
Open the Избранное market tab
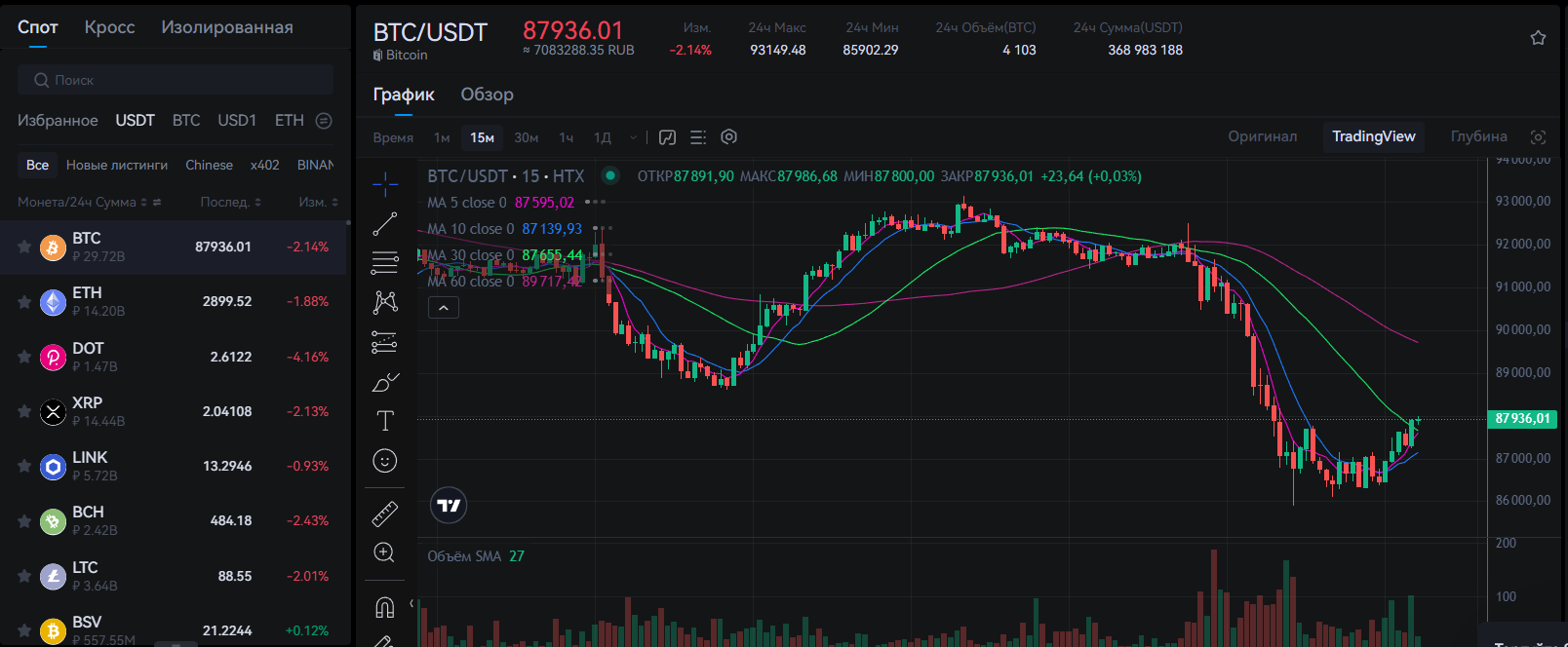[58, 121]
